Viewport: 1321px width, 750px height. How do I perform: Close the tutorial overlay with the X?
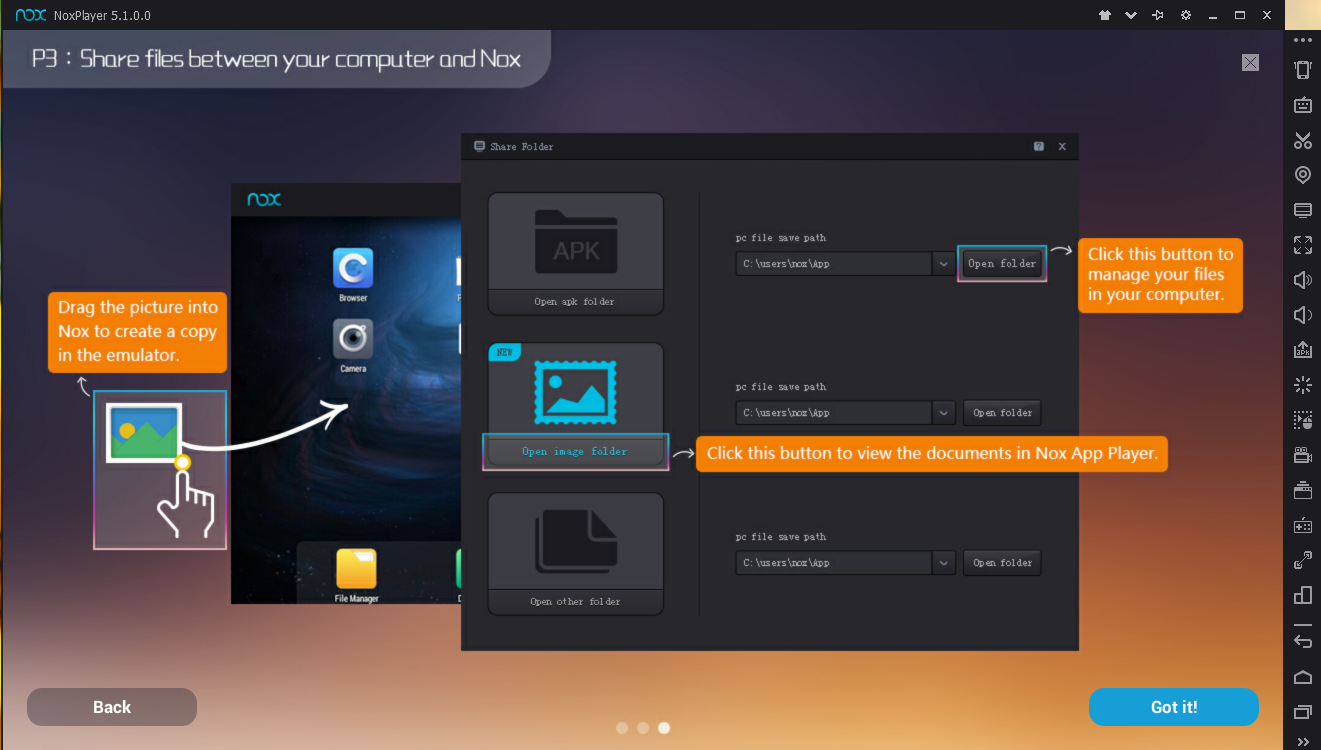point(1250,62)
